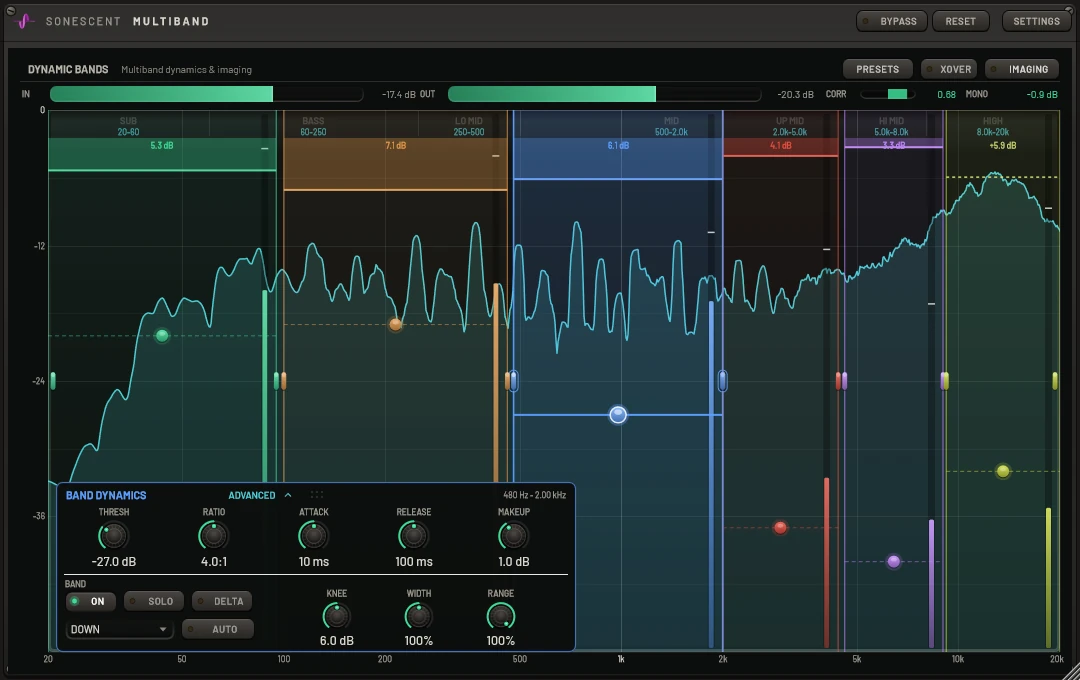This screenshot has width=1080, height=680.
Task: Select the MID 500-2.0k band header
Action: pos(671,126)
